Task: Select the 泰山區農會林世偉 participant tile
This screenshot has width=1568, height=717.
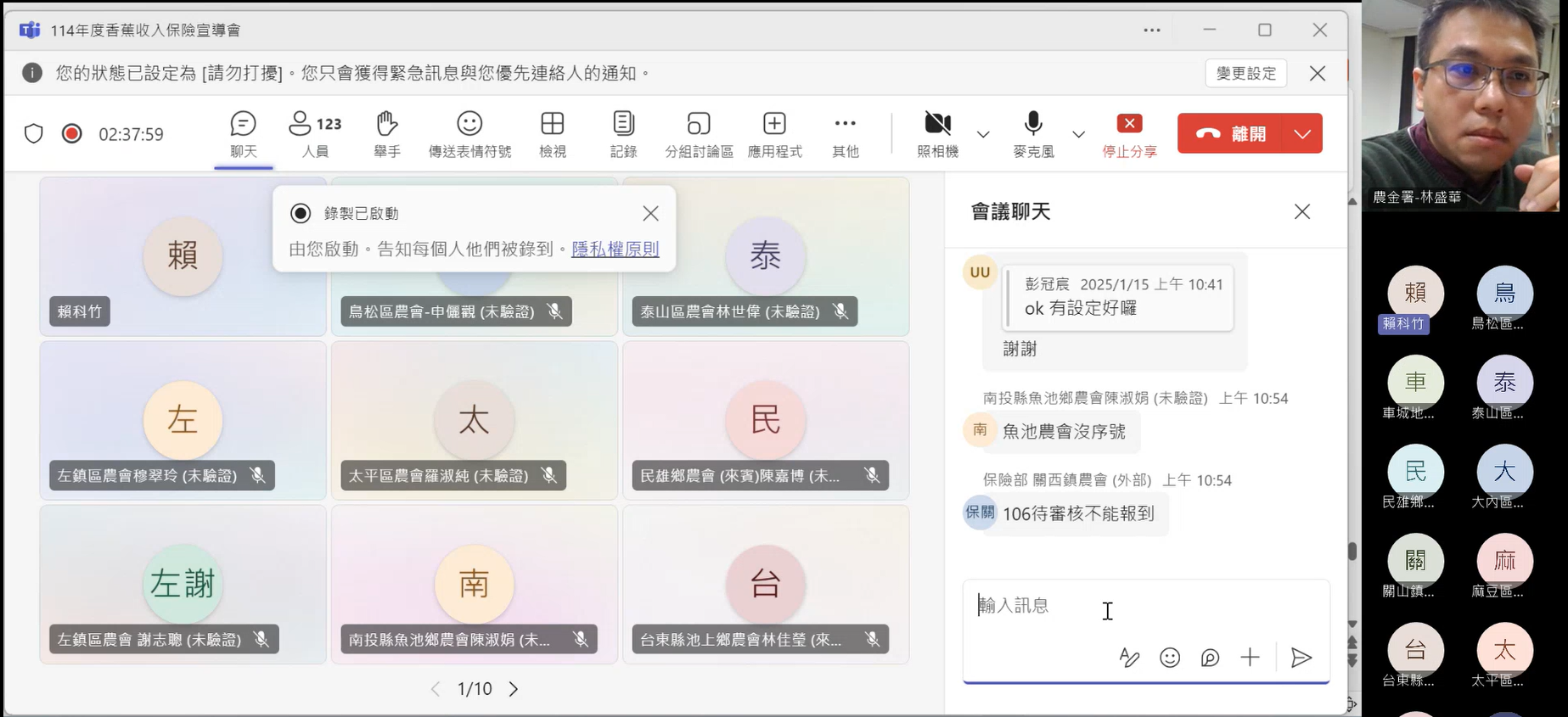Action: click(x=766, y=256)
